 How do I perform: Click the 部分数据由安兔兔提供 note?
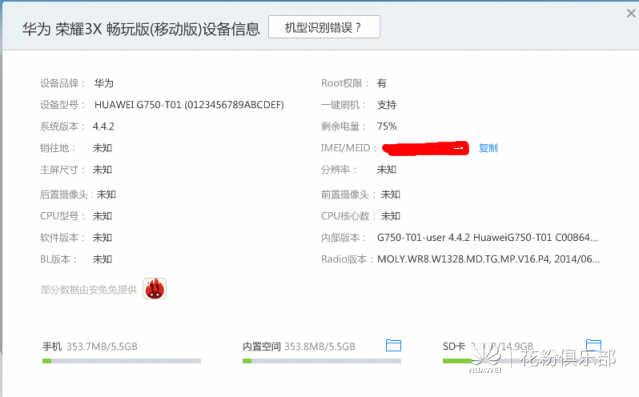click(x=88, y=290)
